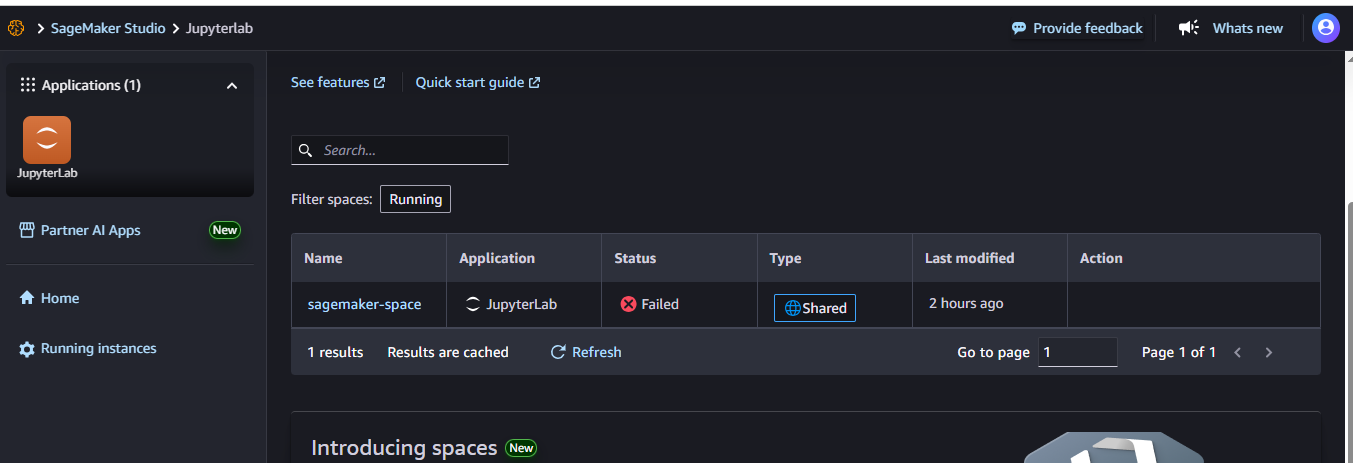This screenshot has width=1353, height=463.
Task: Click the spaces Search field
Action: [x=400, y=150]
